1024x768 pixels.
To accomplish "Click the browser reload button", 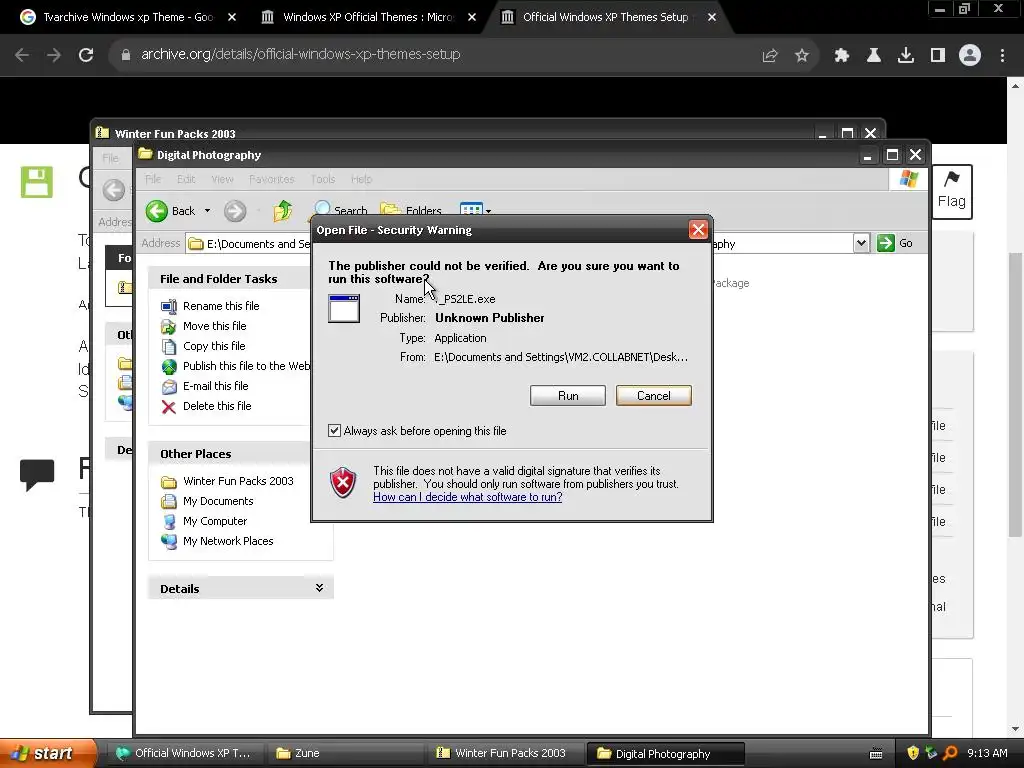I will point(86,55).
